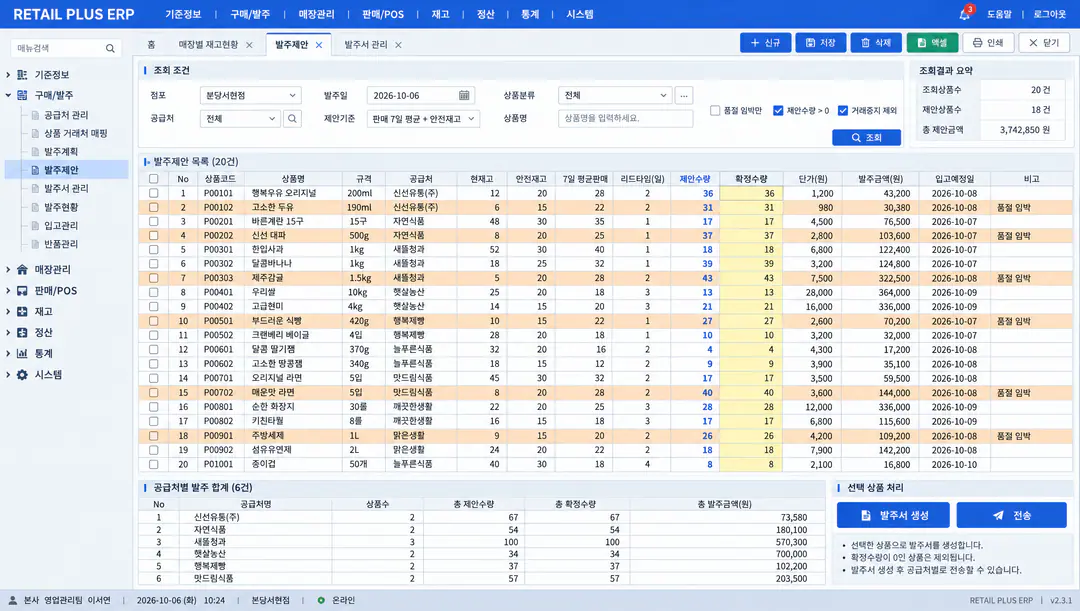Switch to the 발주서 관리 tab
This screenshot has width=1080, height=611.
366,45
